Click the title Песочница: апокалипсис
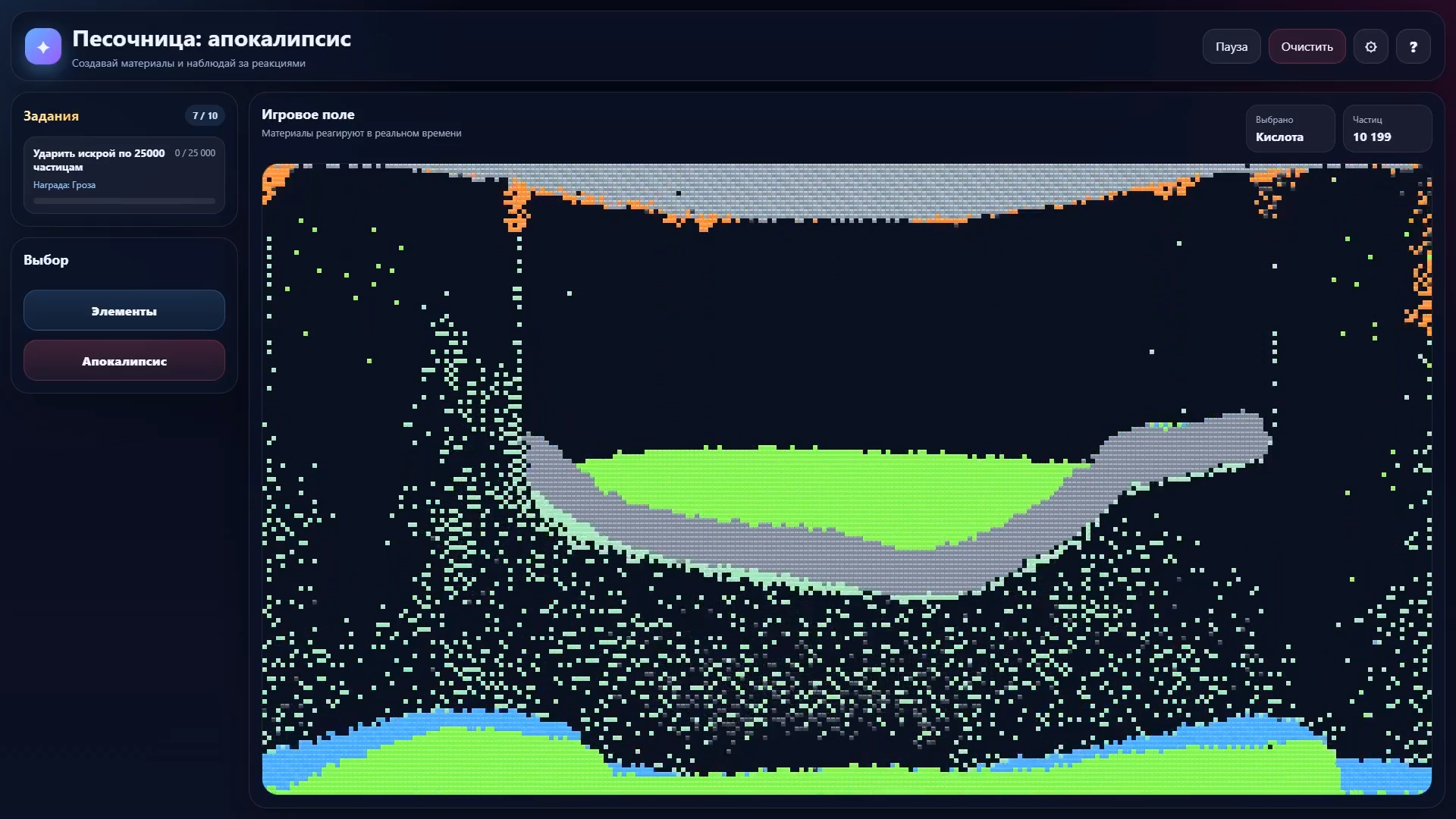The width and height of the screenshot is (1456, 819). (x=212, y=39)
